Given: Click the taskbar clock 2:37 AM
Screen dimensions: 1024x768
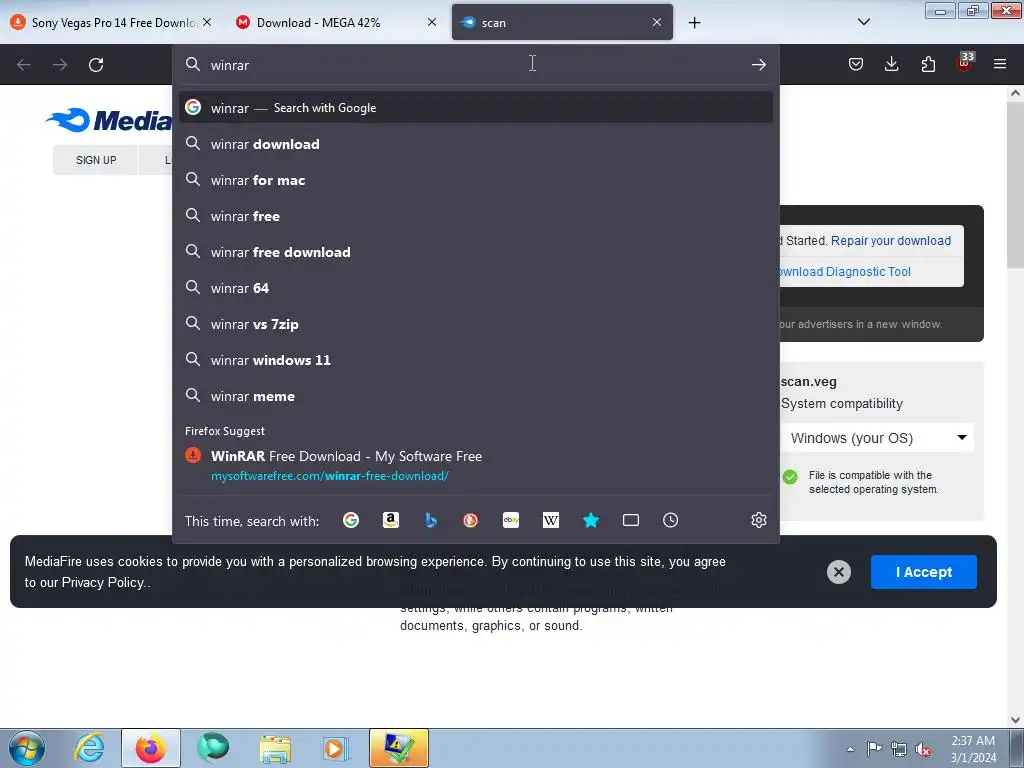Looking at the screenshot, I should coord(973,749).
